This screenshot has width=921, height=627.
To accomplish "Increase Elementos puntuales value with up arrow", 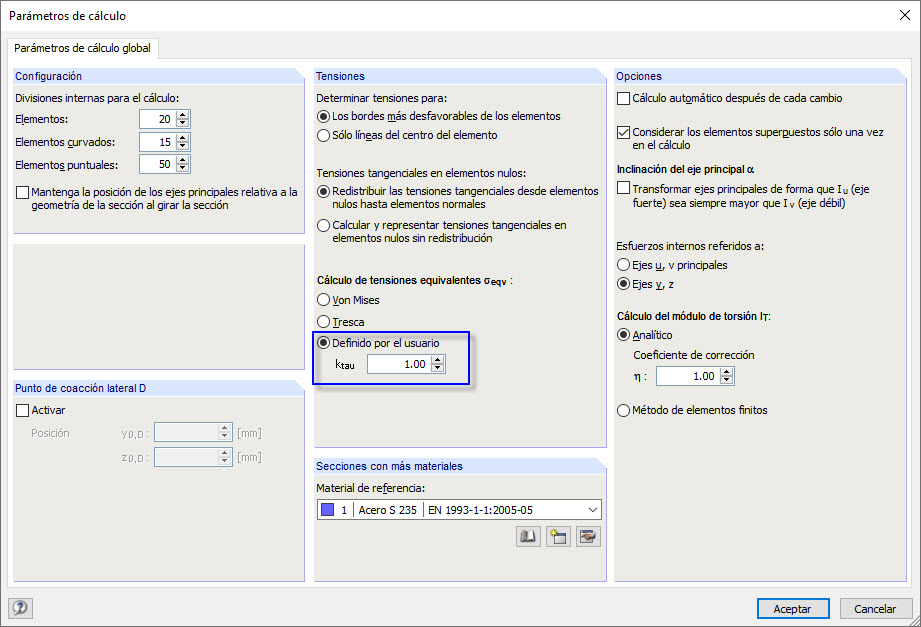I will (183, 160).
